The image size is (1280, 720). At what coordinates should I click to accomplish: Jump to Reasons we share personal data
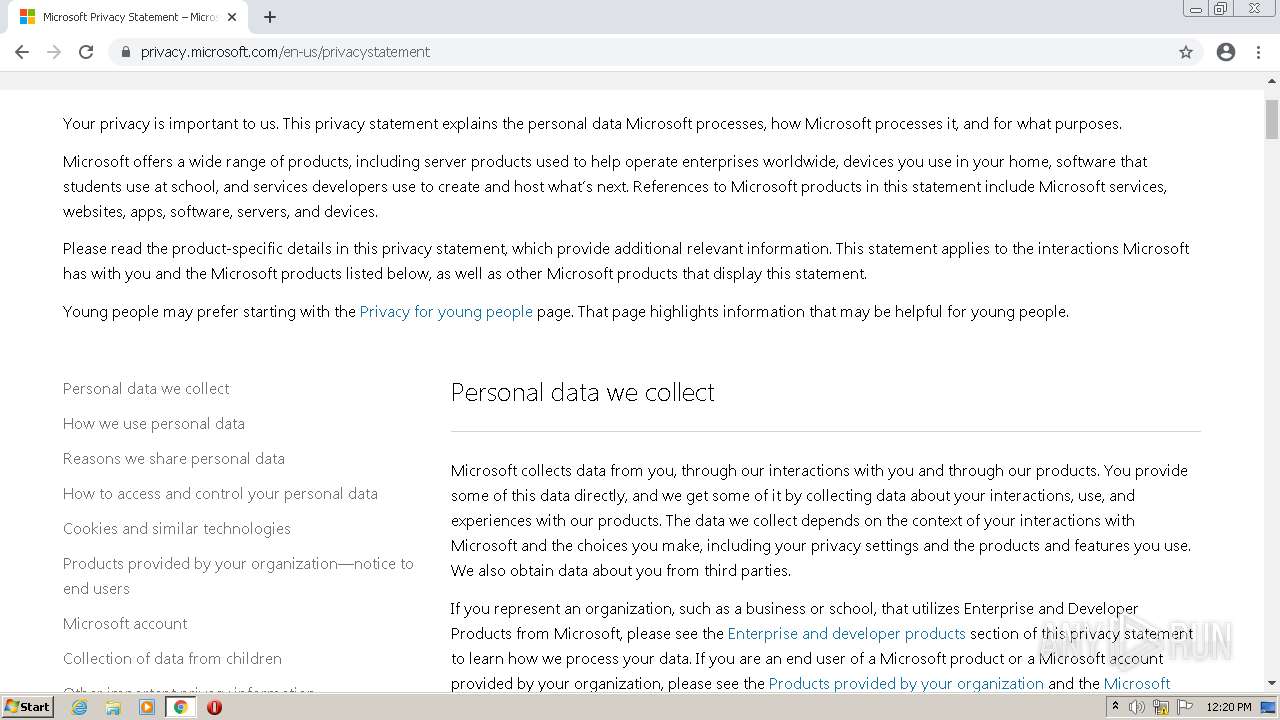click(174, 458)
